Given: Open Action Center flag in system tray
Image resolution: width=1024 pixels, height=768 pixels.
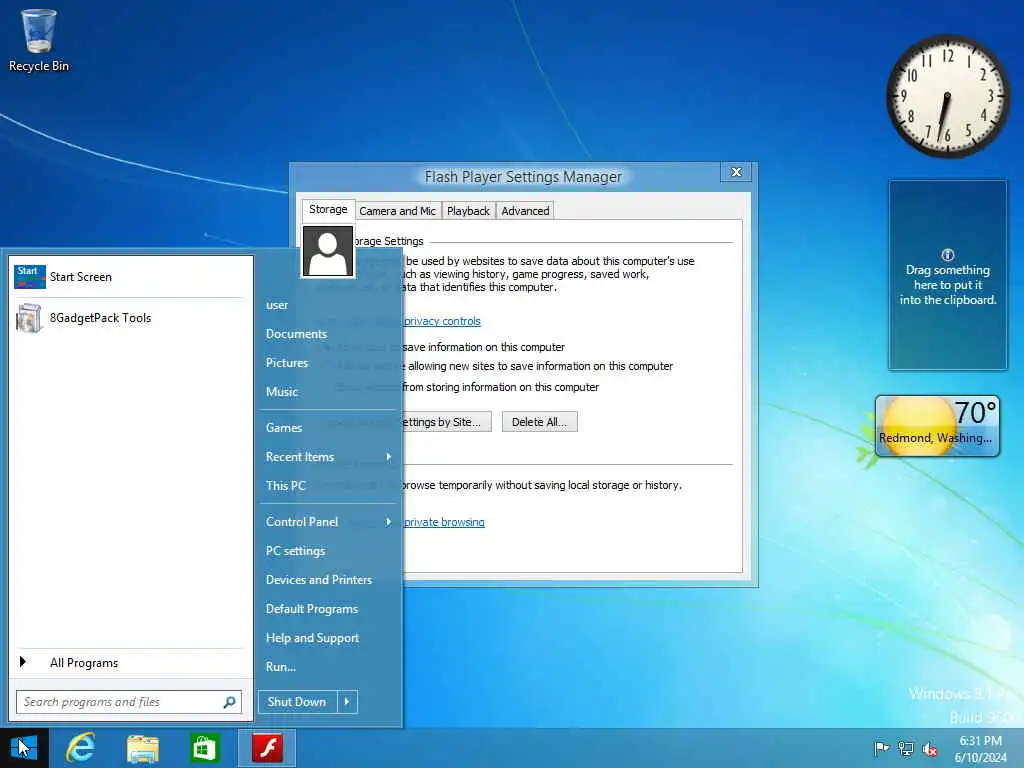Looking at the screenshot, I should [881, 748].
